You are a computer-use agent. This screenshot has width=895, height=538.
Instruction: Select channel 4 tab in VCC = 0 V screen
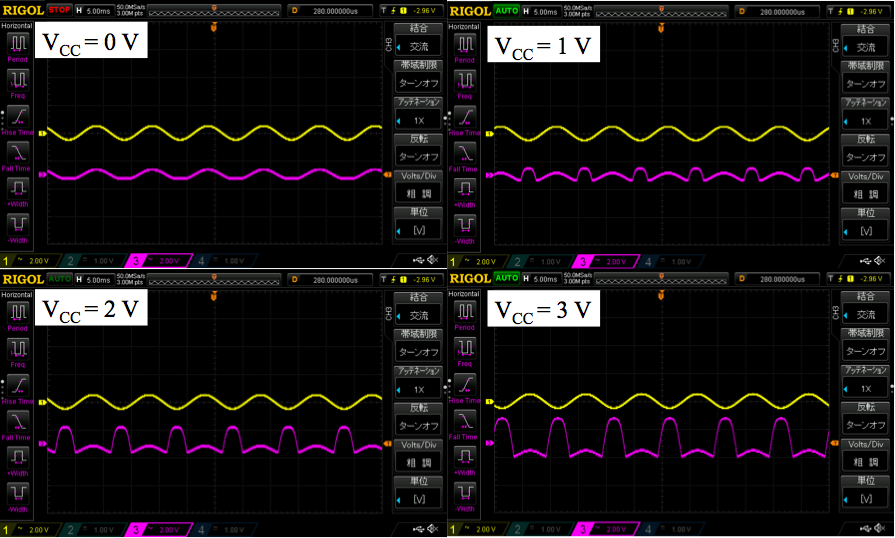223,261
